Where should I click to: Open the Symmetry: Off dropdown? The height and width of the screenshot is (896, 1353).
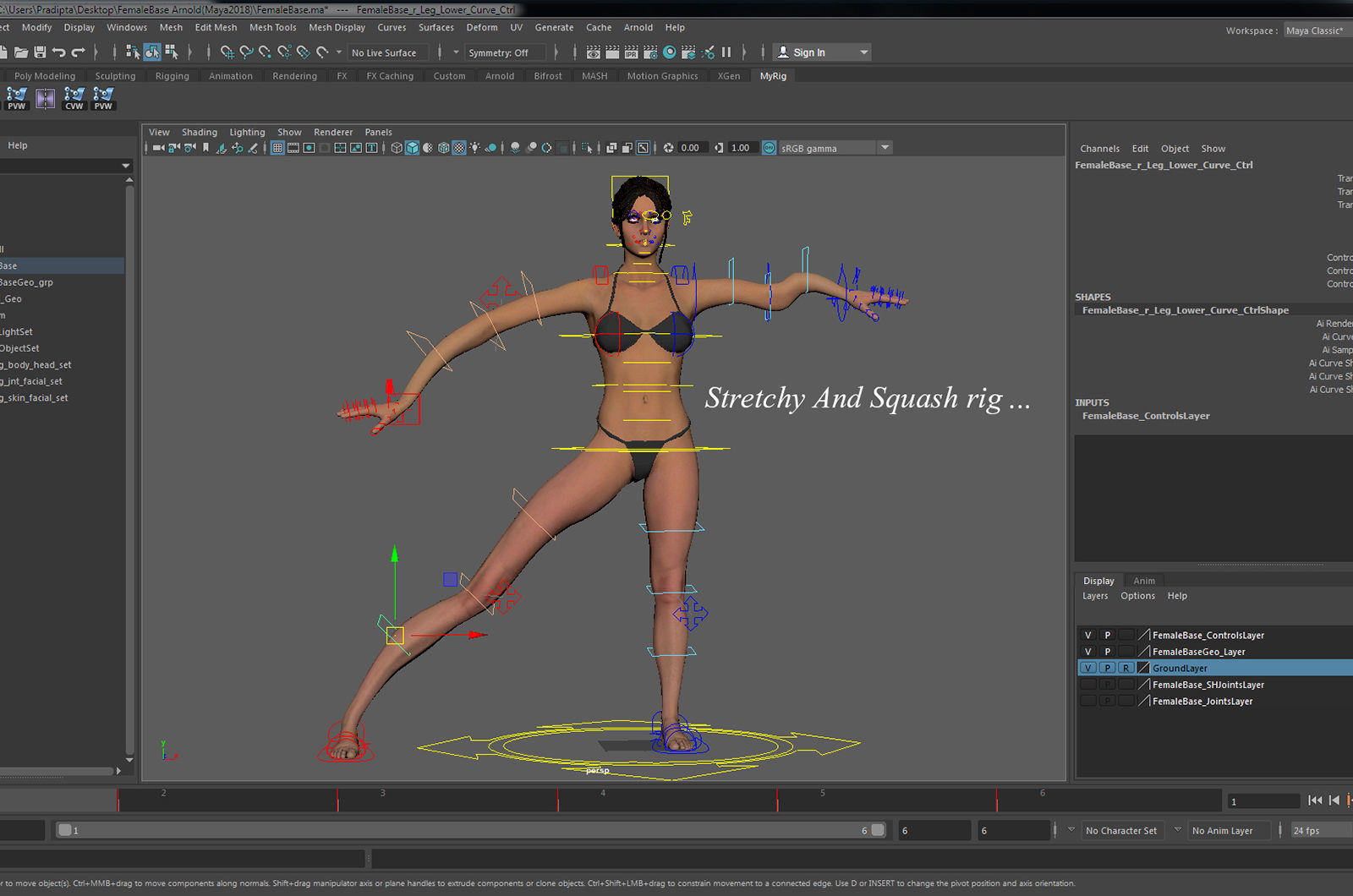(506, 52)
